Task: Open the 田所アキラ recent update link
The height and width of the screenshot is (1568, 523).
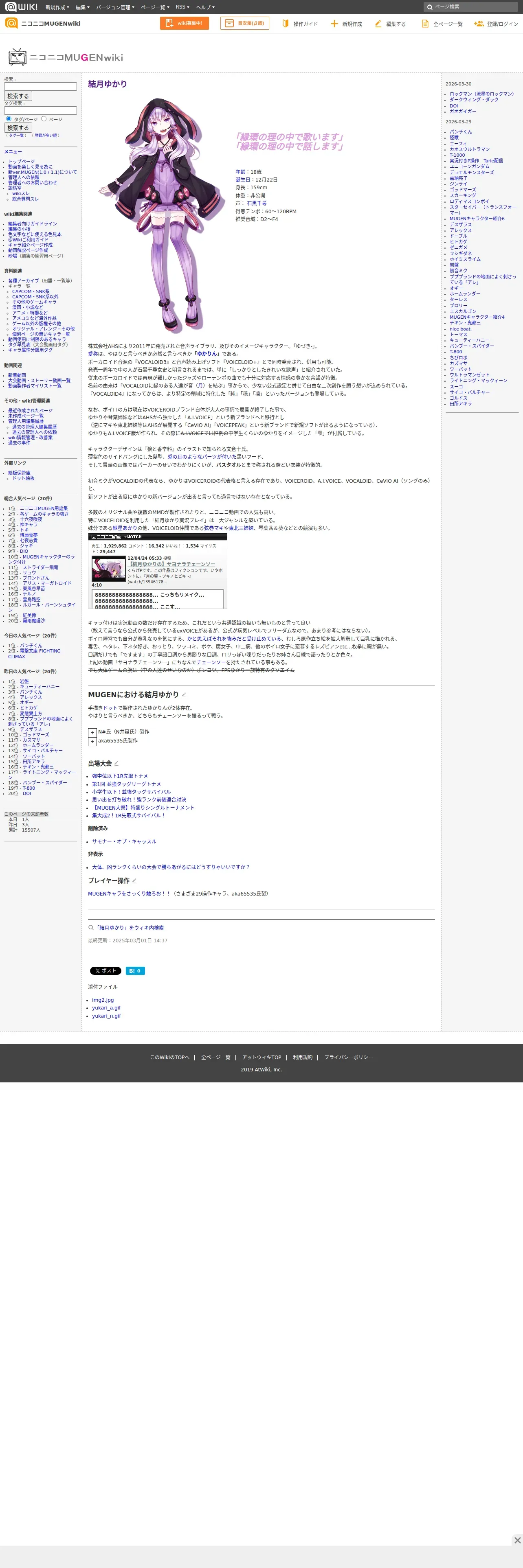Action: tap(460, 403)
